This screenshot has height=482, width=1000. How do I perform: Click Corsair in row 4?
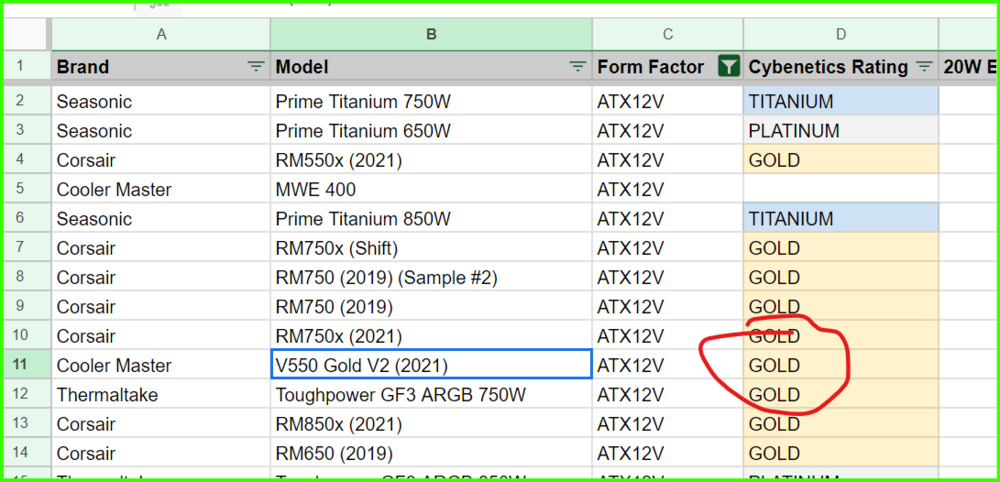click(x=161, y=159)
